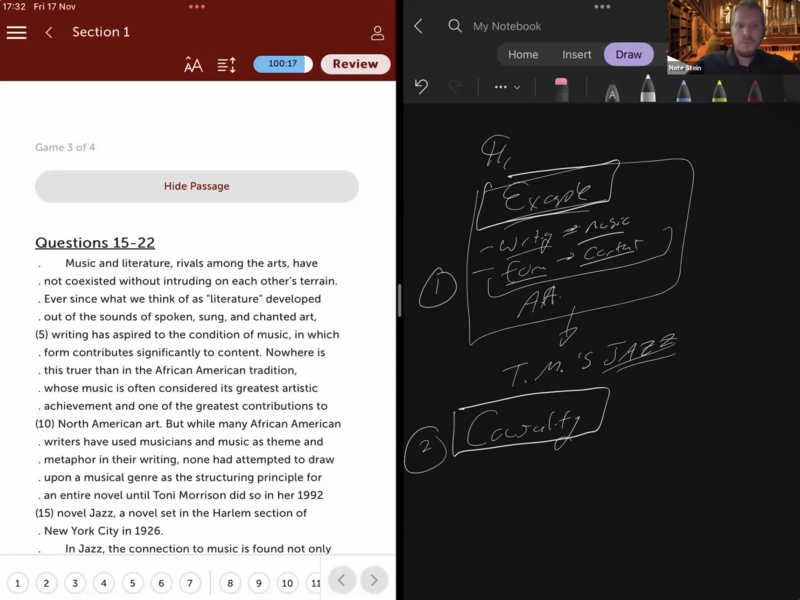Expand the more drawing options dropdown
Screen dimensions: 800x600
tap(507, 87)
